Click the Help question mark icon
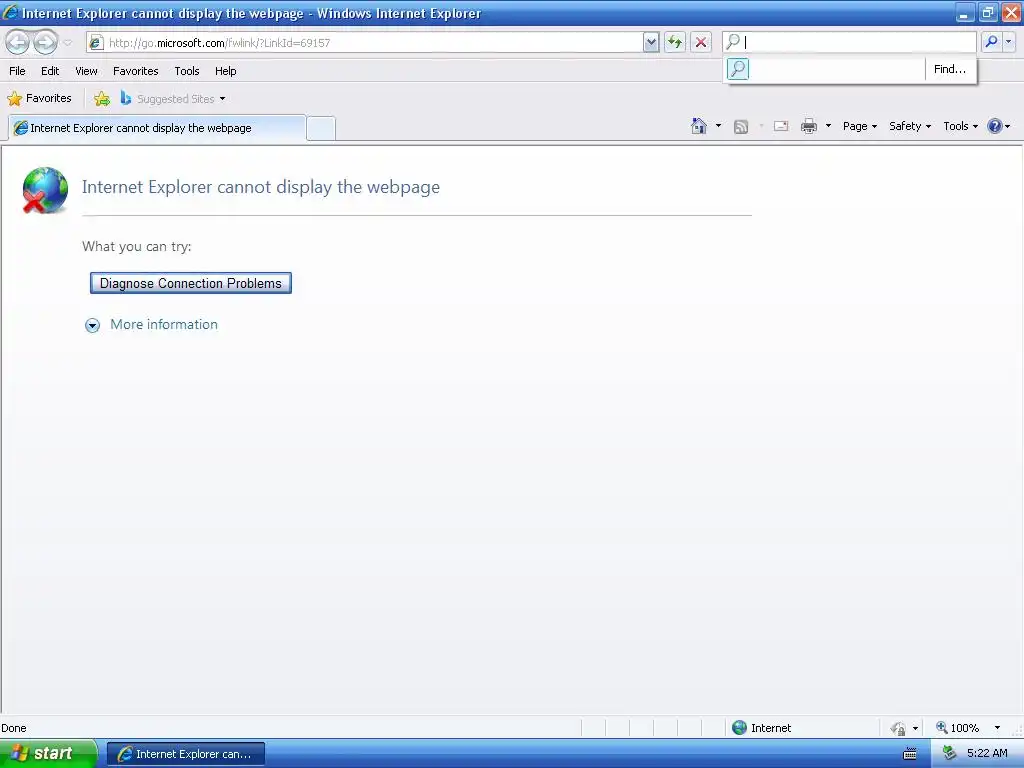Screen dimensions: 1024x768 coord(995,126)
